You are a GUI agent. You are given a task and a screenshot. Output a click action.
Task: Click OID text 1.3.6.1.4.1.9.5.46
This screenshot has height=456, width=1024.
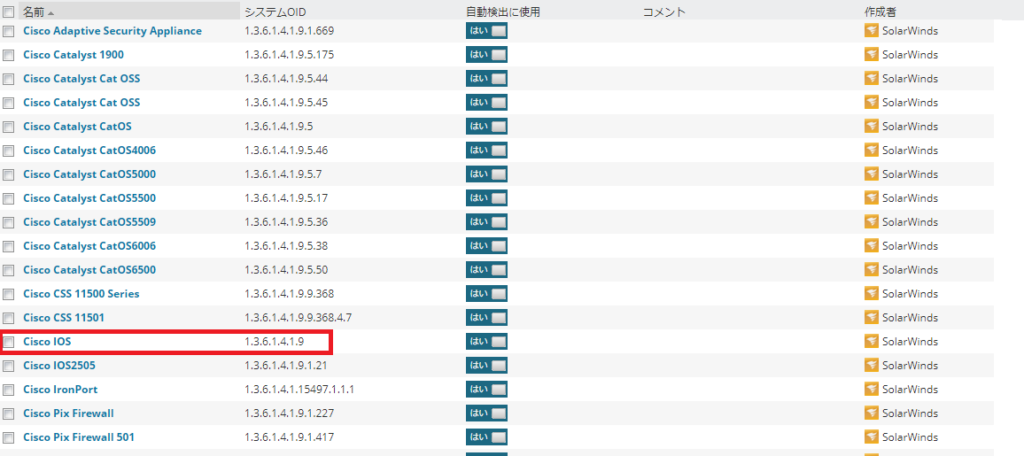[x=286, y=150]
